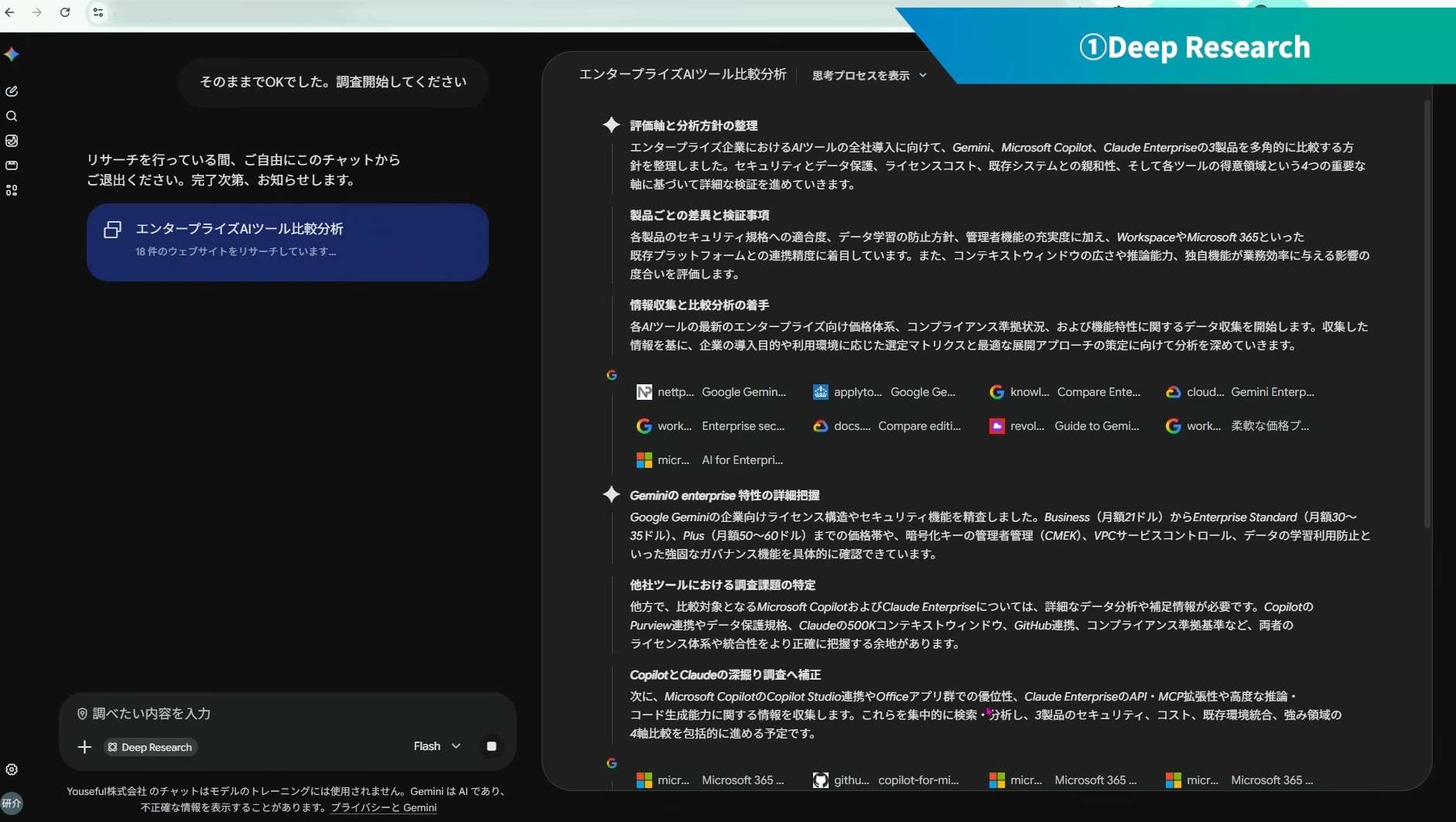
Task: Open the knowl... Compare Ente... source chip
Action: pyautogui.click(x=1065, y=392)
